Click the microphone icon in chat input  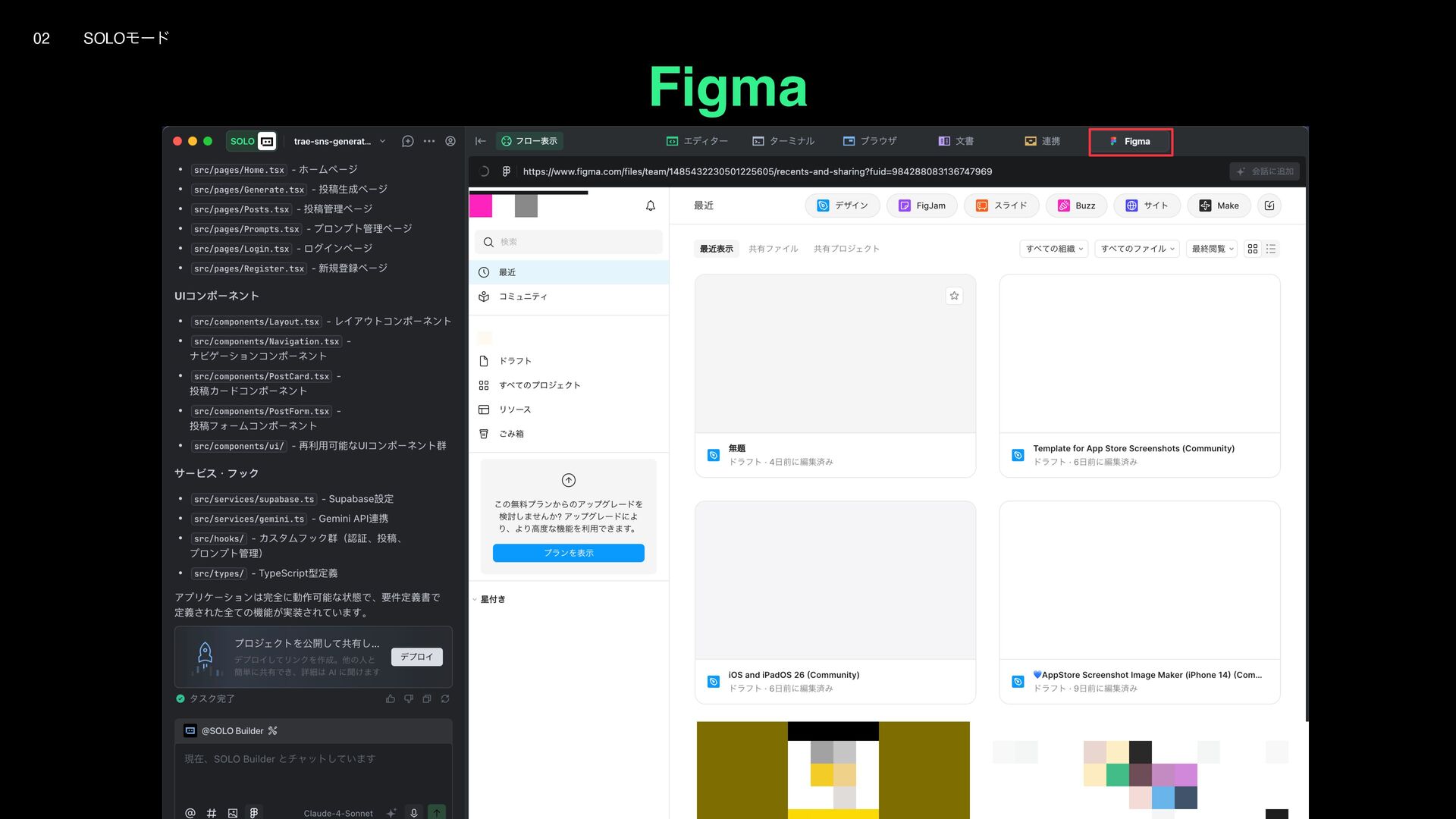414,812
